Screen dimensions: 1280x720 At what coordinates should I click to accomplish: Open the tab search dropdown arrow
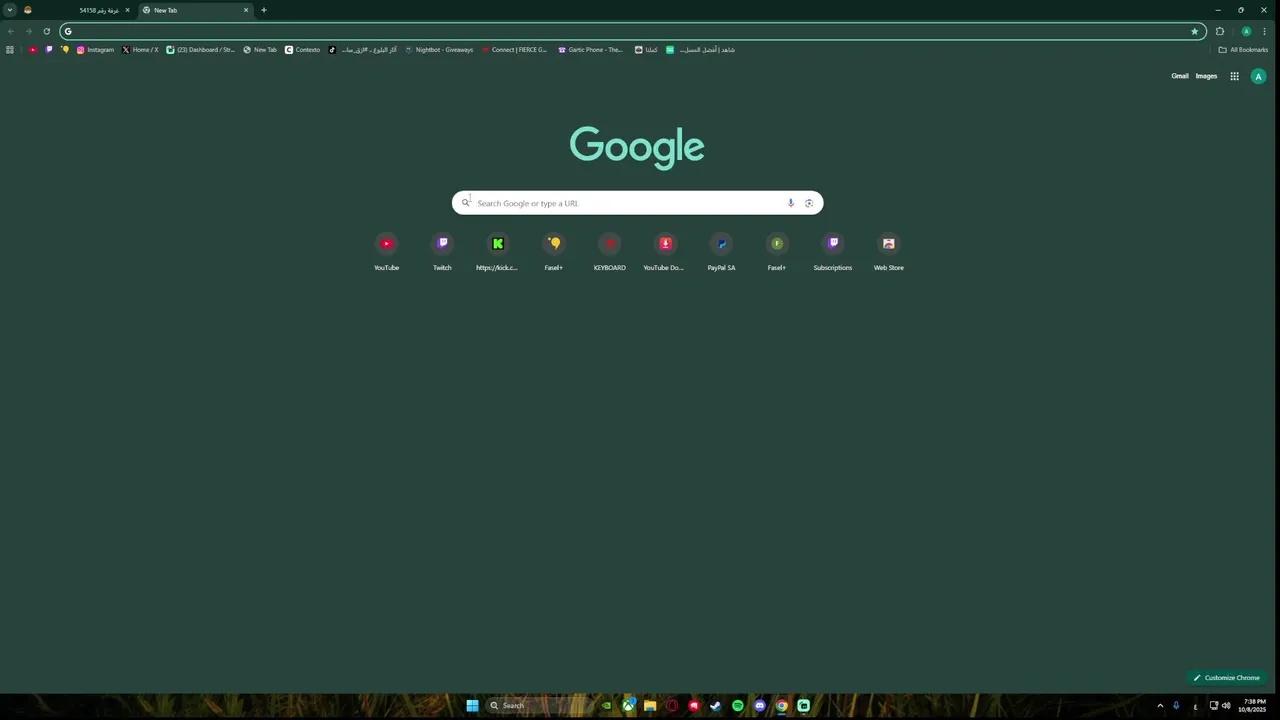click(10, 10)
